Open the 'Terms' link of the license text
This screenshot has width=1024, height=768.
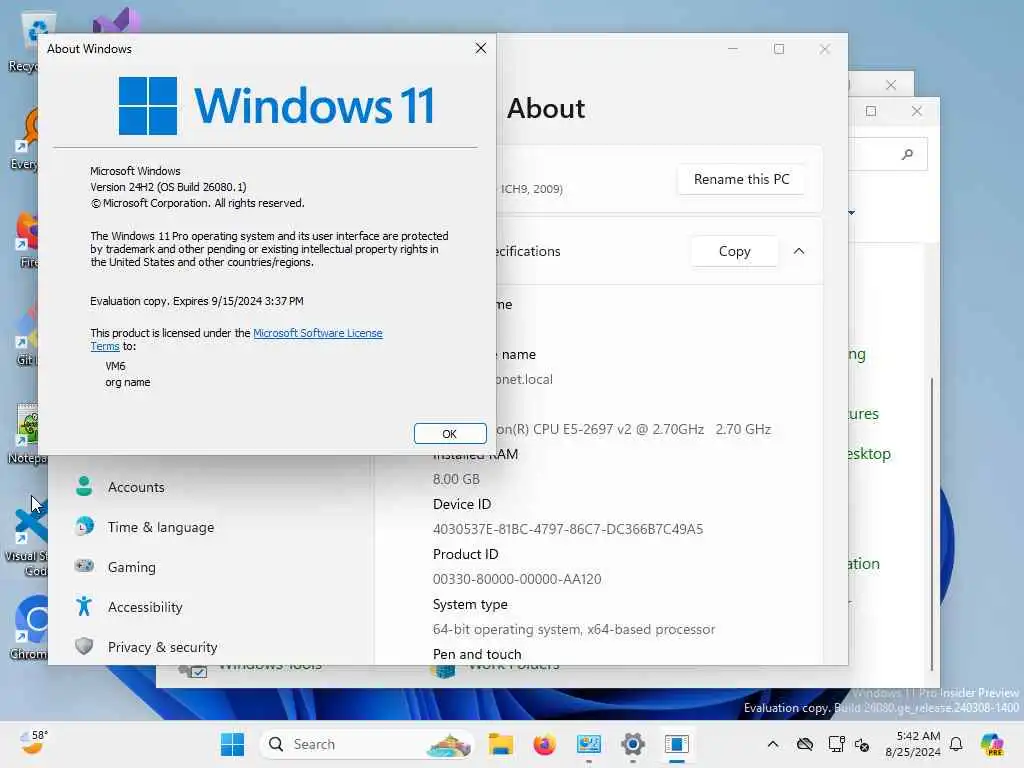[104, 347]
